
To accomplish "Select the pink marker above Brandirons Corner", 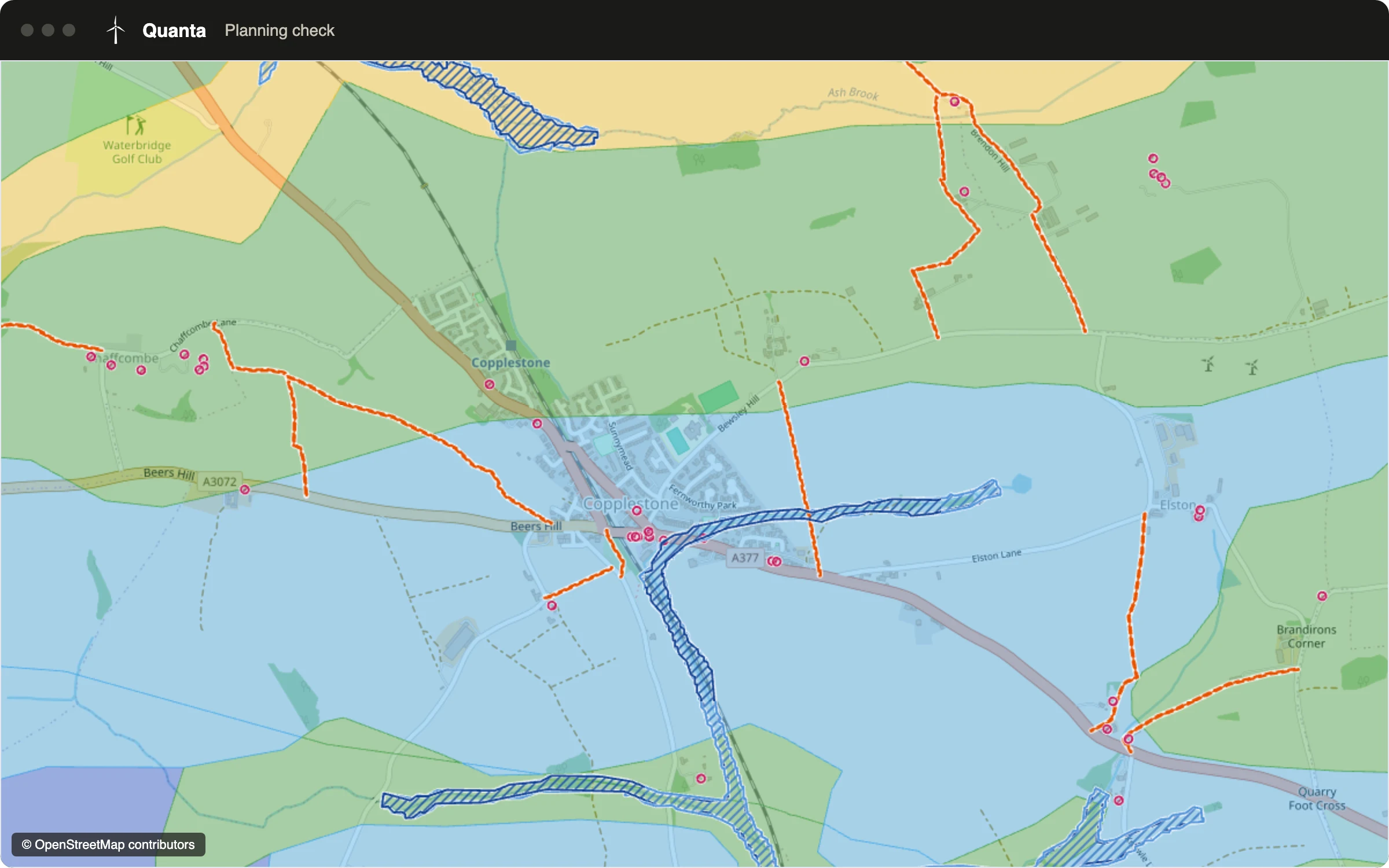I will 1322,596.
